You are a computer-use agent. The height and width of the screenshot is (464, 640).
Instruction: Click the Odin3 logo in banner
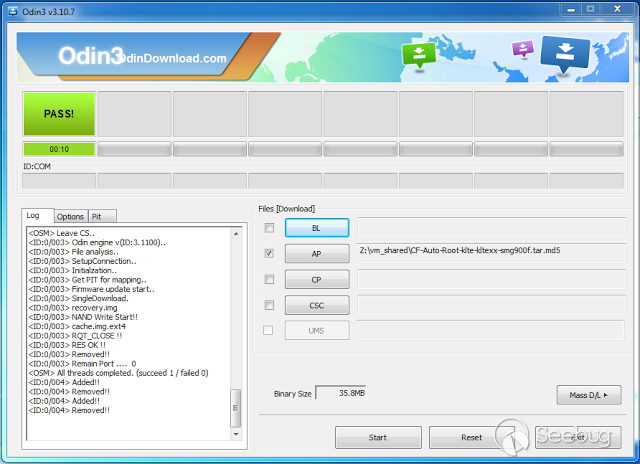click(x=91, y=56)
